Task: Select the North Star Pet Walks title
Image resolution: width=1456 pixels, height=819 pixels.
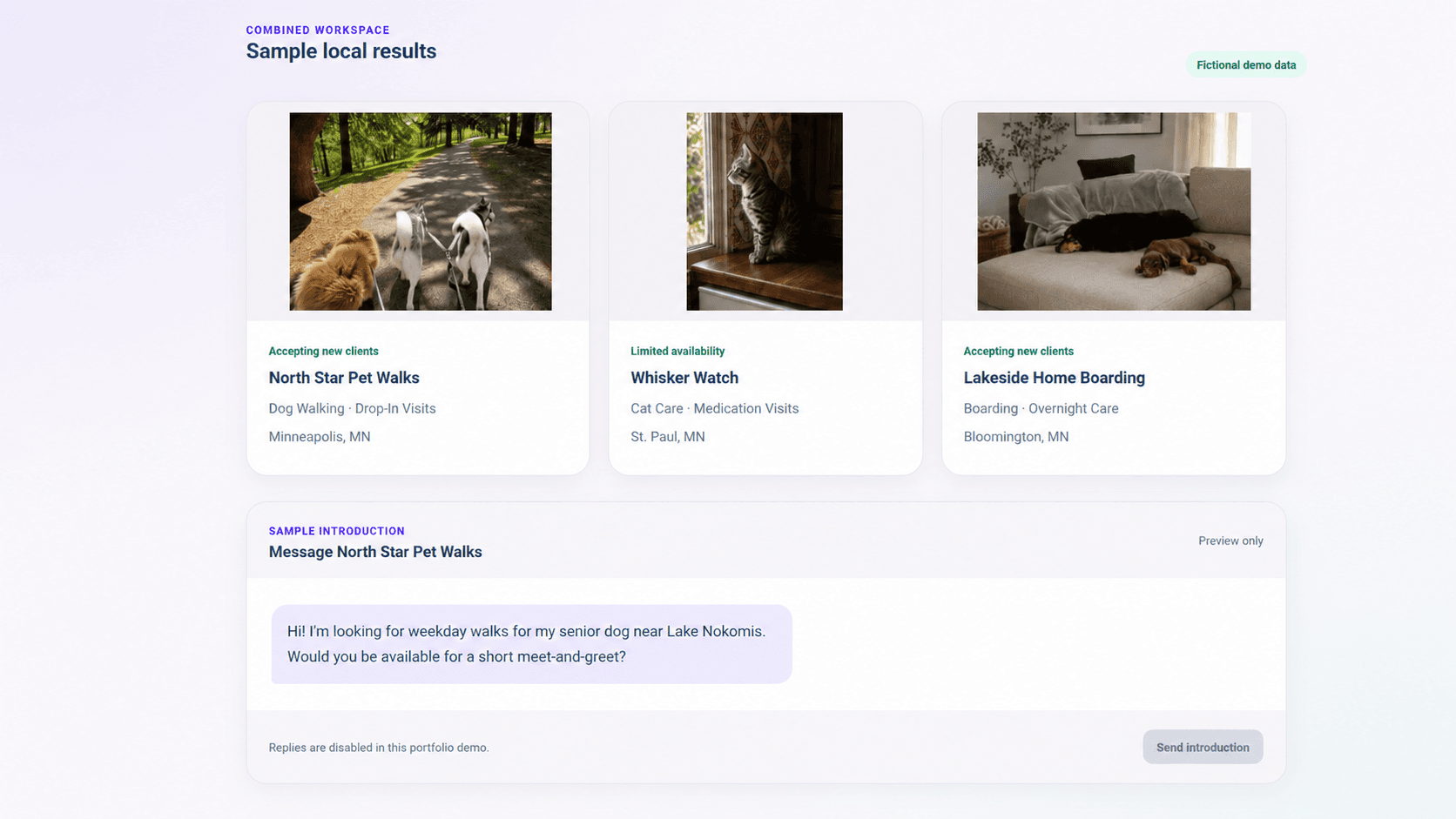Action: pyautogui.click(x=344, y=378)
